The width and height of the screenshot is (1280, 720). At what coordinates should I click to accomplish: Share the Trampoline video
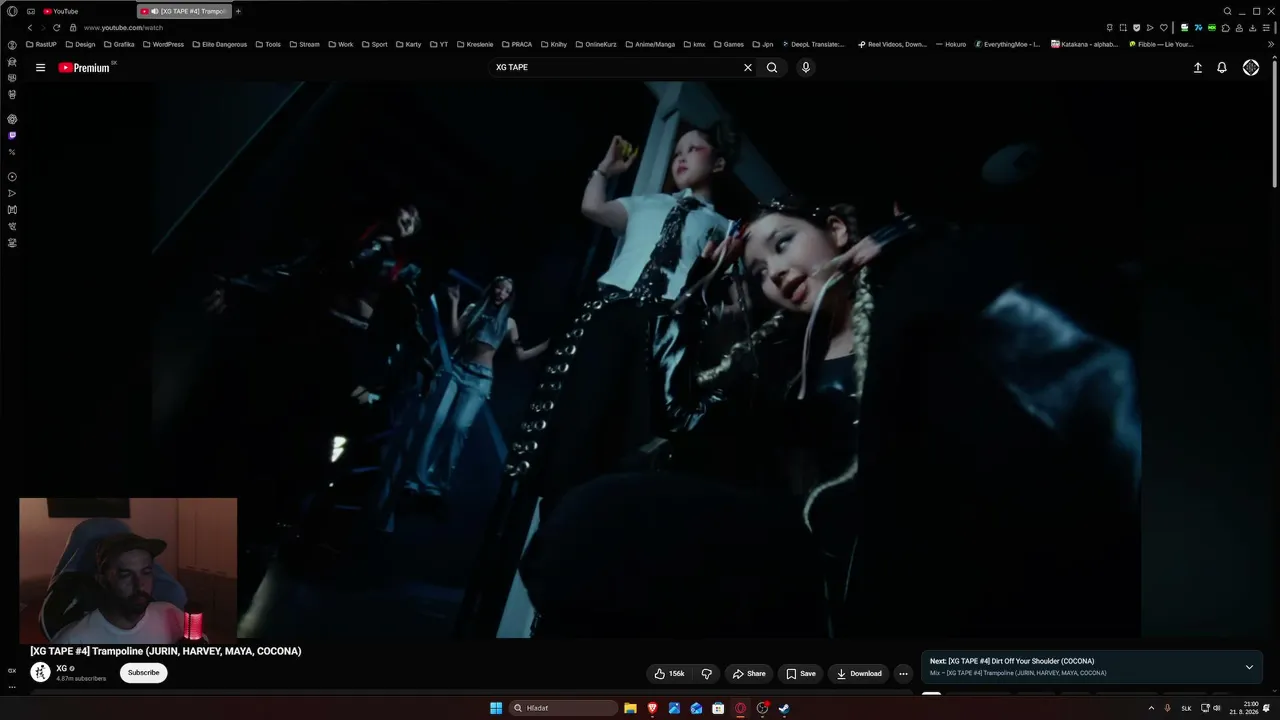coord(749,674)
